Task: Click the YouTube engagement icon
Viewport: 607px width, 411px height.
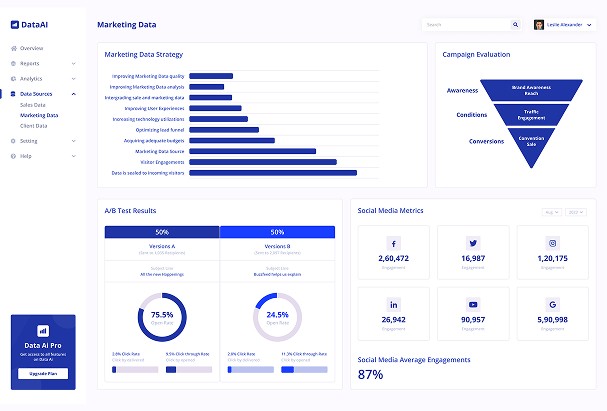Action: pos(473,304)
